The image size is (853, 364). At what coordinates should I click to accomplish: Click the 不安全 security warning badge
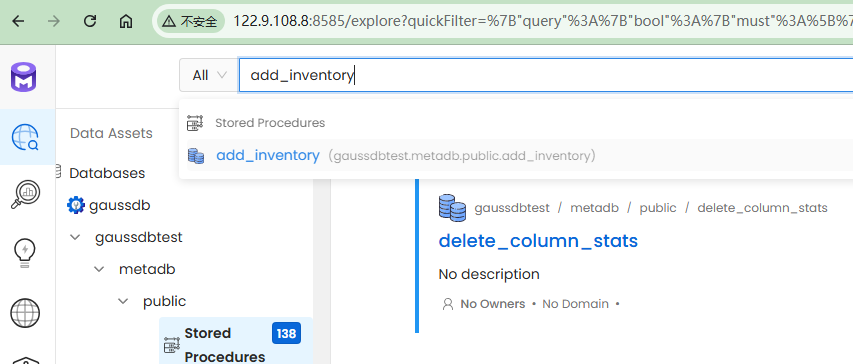click(x=190, y=21)
